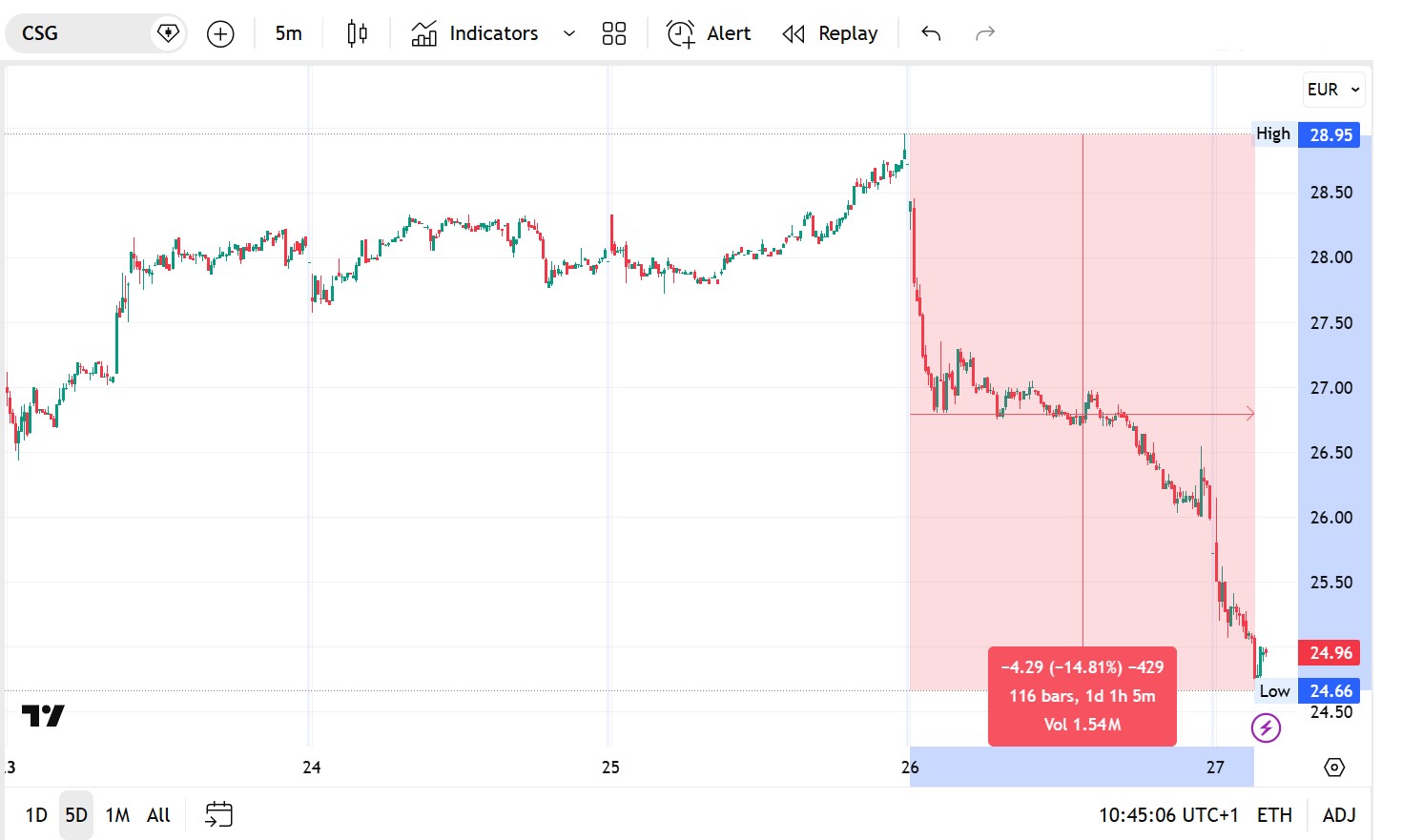Image resolution: width=1402 pixels, height=840 pixels.
Task: Click the add symbol plus icon
Action: click(220, 34)
